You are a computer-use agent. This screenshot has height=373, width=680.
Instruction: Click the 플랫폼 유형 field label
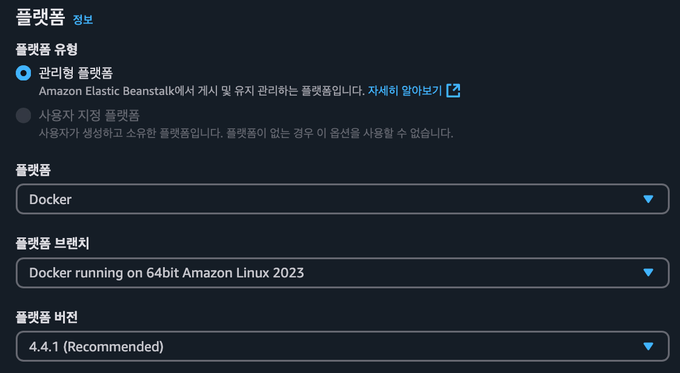tap(47, 49)
